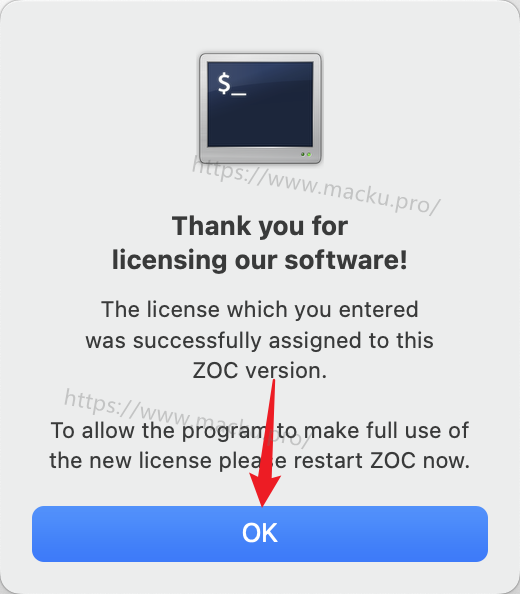
Task: Click the ZOC terminal monitor icon
Action: pyautogui.click(x=261, y=108)
